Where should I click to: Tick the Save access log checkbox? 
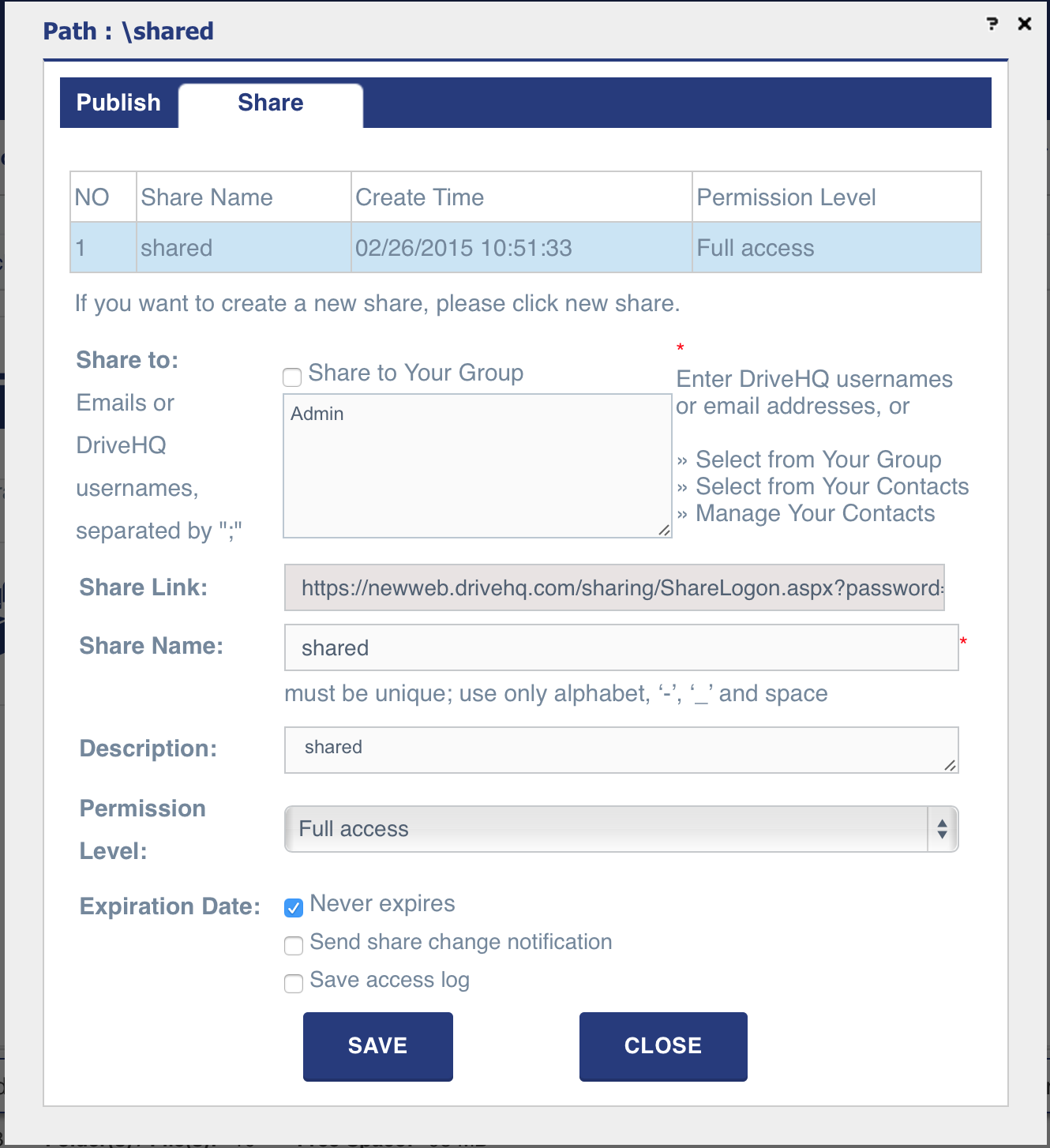tap(294, 983)
